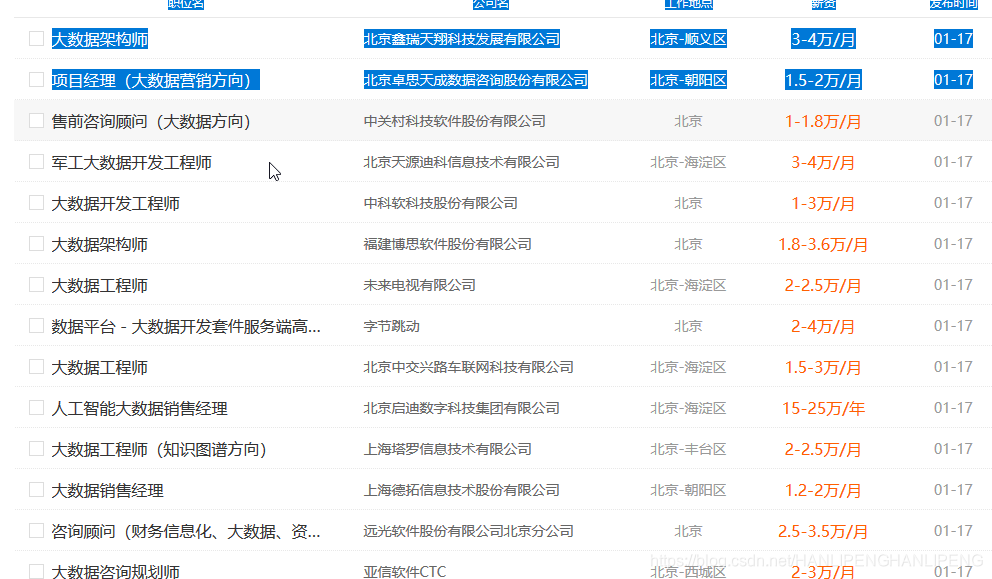The image size is (992, 579).
Task: Open 大数据工程师 job at 北京中交兴路车联网
Action: (99, 368)
